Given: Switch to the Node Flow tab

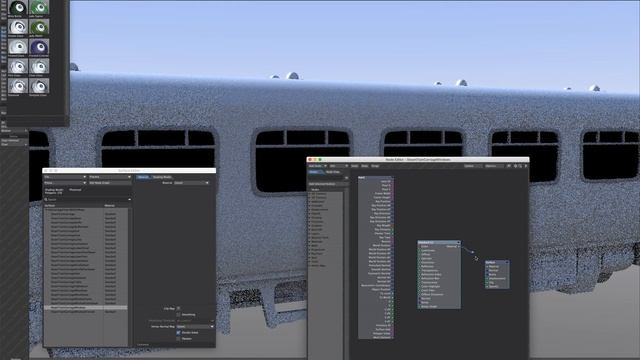Looking at the screenshot, I should coord(333,172).
